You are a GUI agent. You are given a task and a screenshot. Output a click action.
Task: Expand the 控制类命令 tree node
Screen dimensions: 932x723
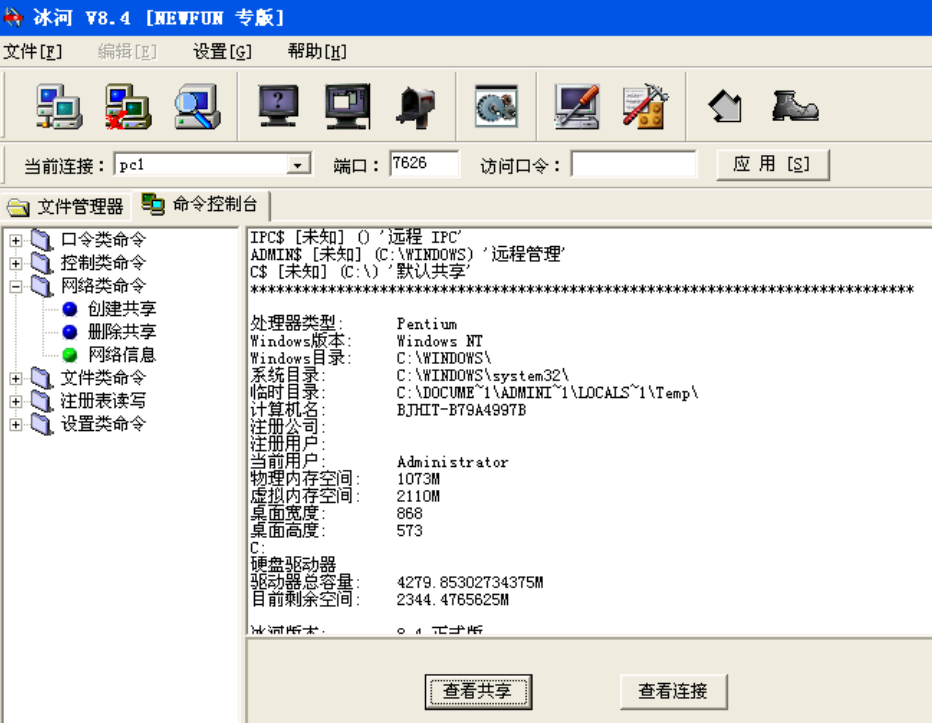16,264
